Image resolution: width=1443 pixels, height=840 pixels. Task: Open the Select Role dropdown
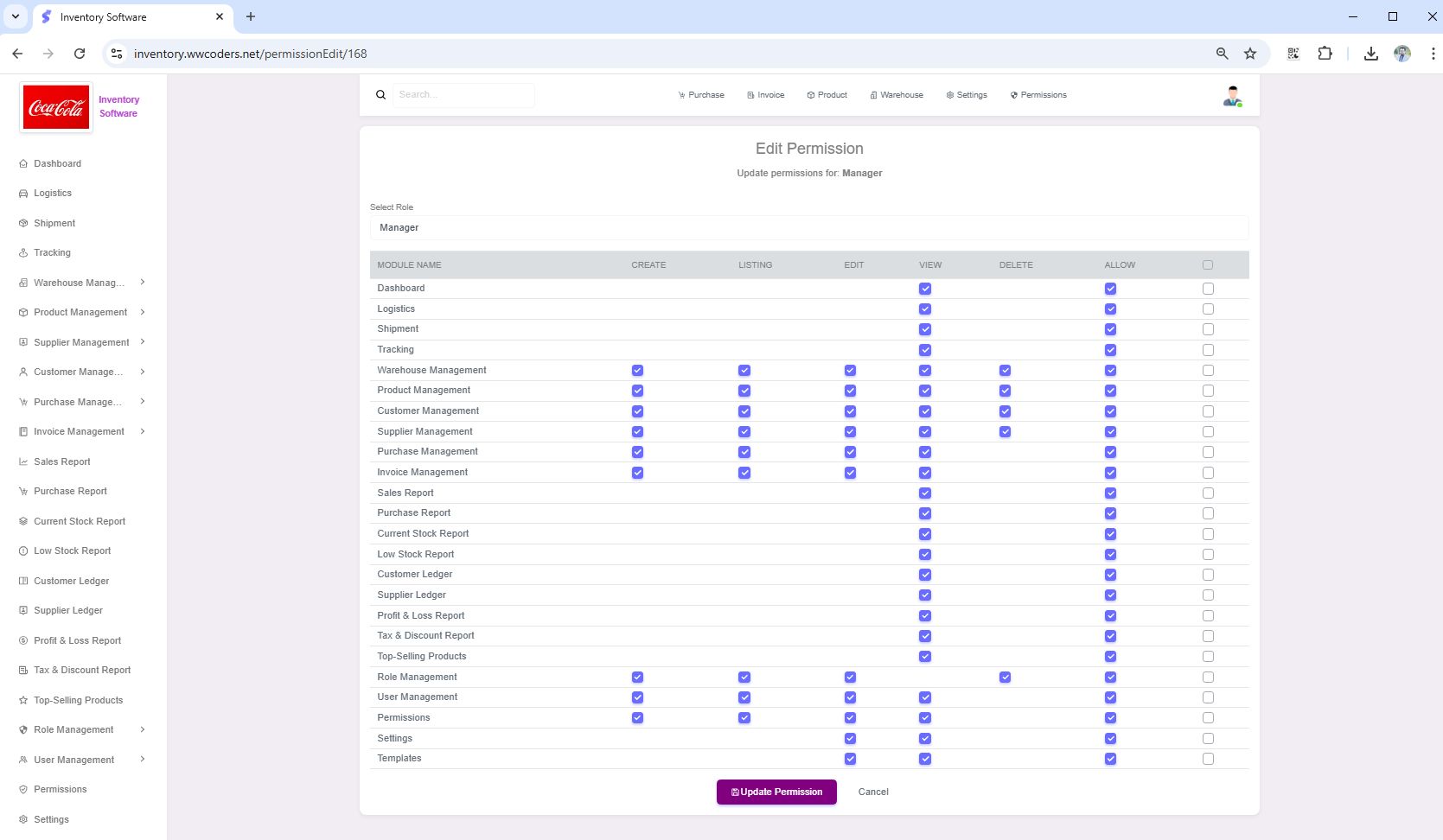[808, 228]
